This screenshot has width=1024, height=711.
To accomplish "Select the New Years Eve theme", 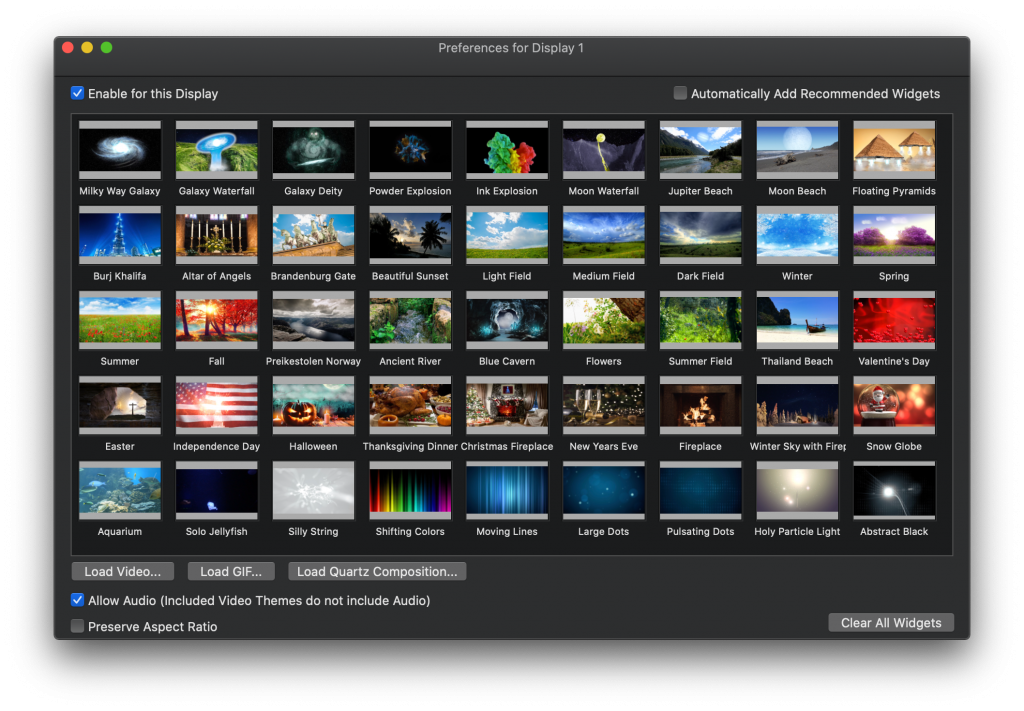I will coord(603,405).
